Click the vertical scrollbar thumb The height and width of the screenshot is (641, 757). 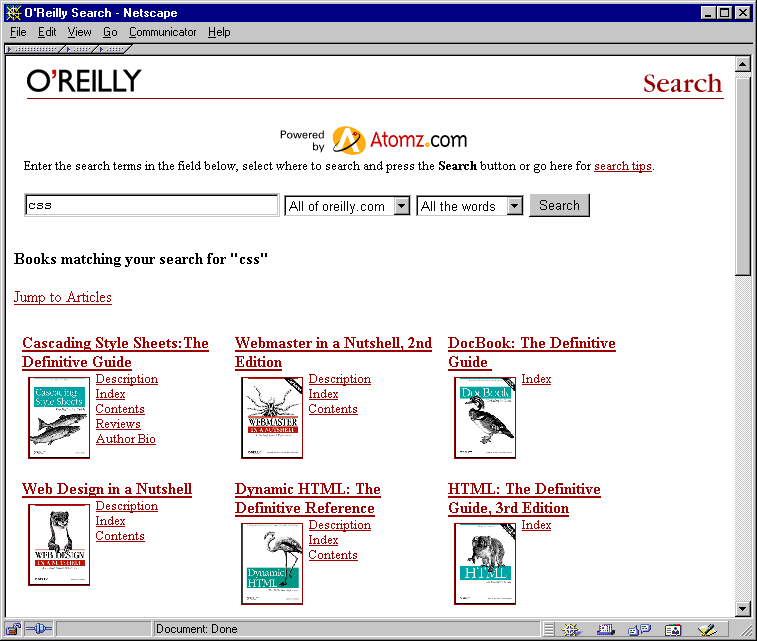(743, 175)
